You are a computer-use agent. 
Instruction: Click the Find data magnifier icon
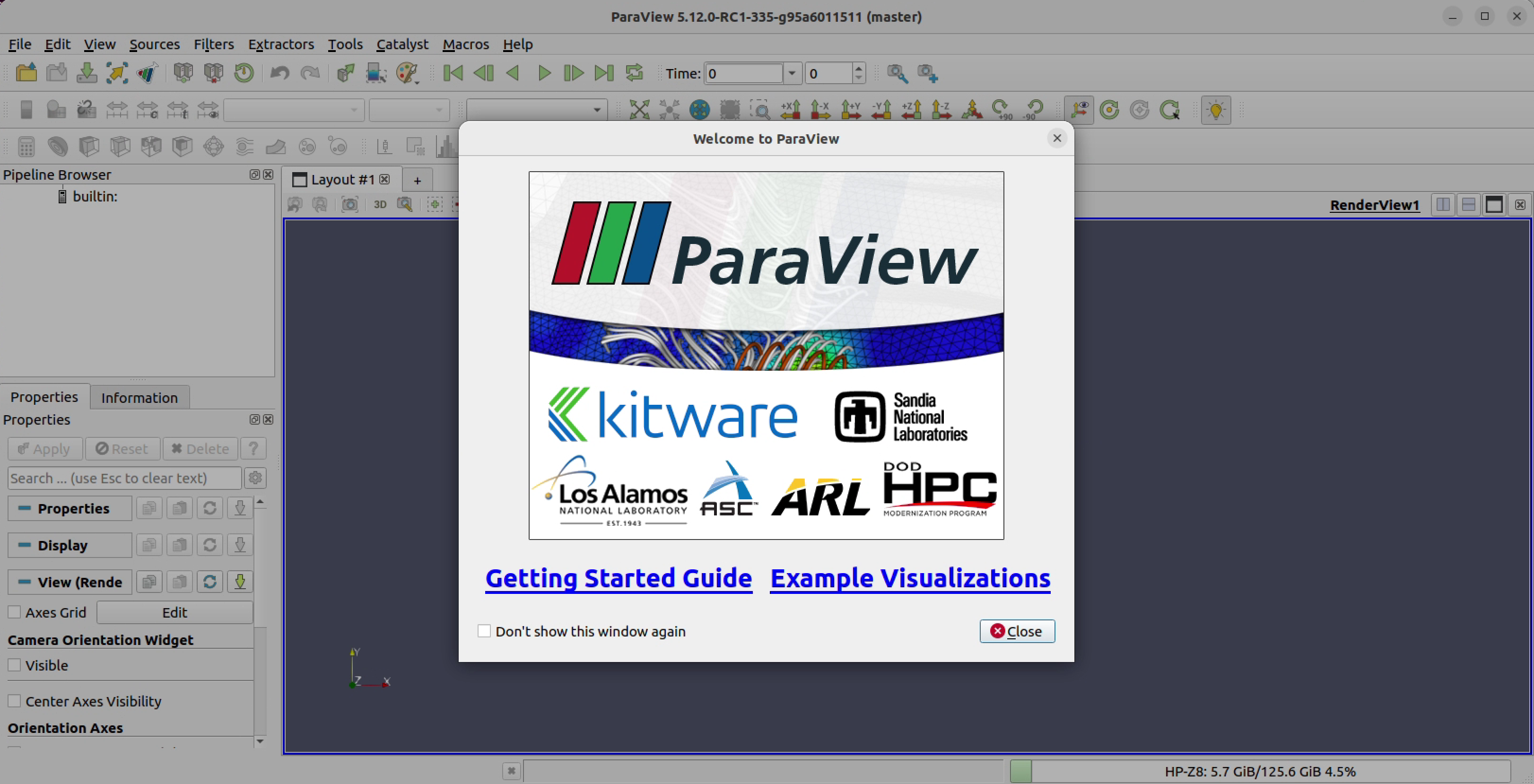(x=898, y=73)
